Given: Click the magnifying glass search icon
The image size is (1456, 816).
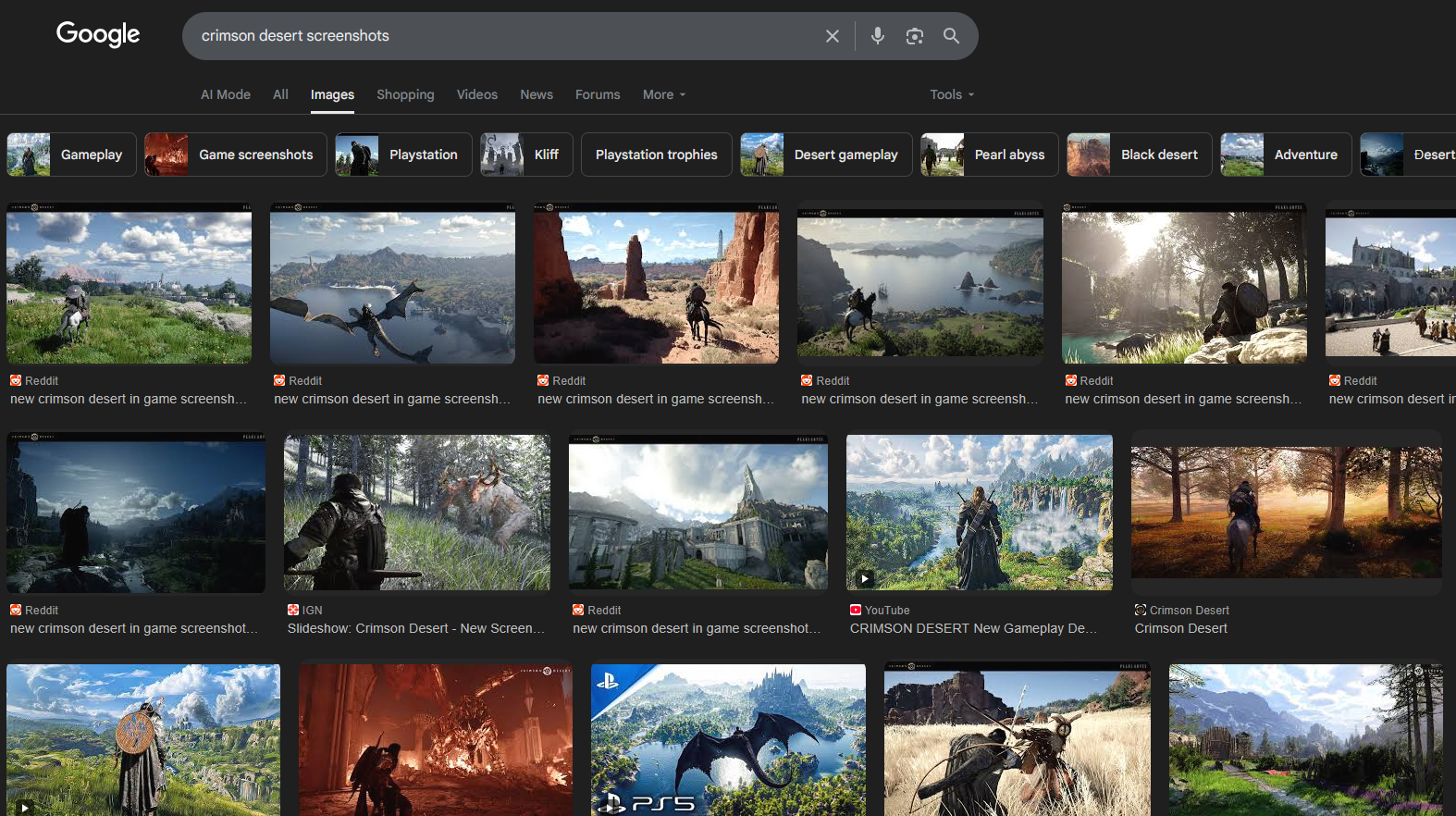Looking at the screenshot, I should pyautogui.click(x=951, y=36).
